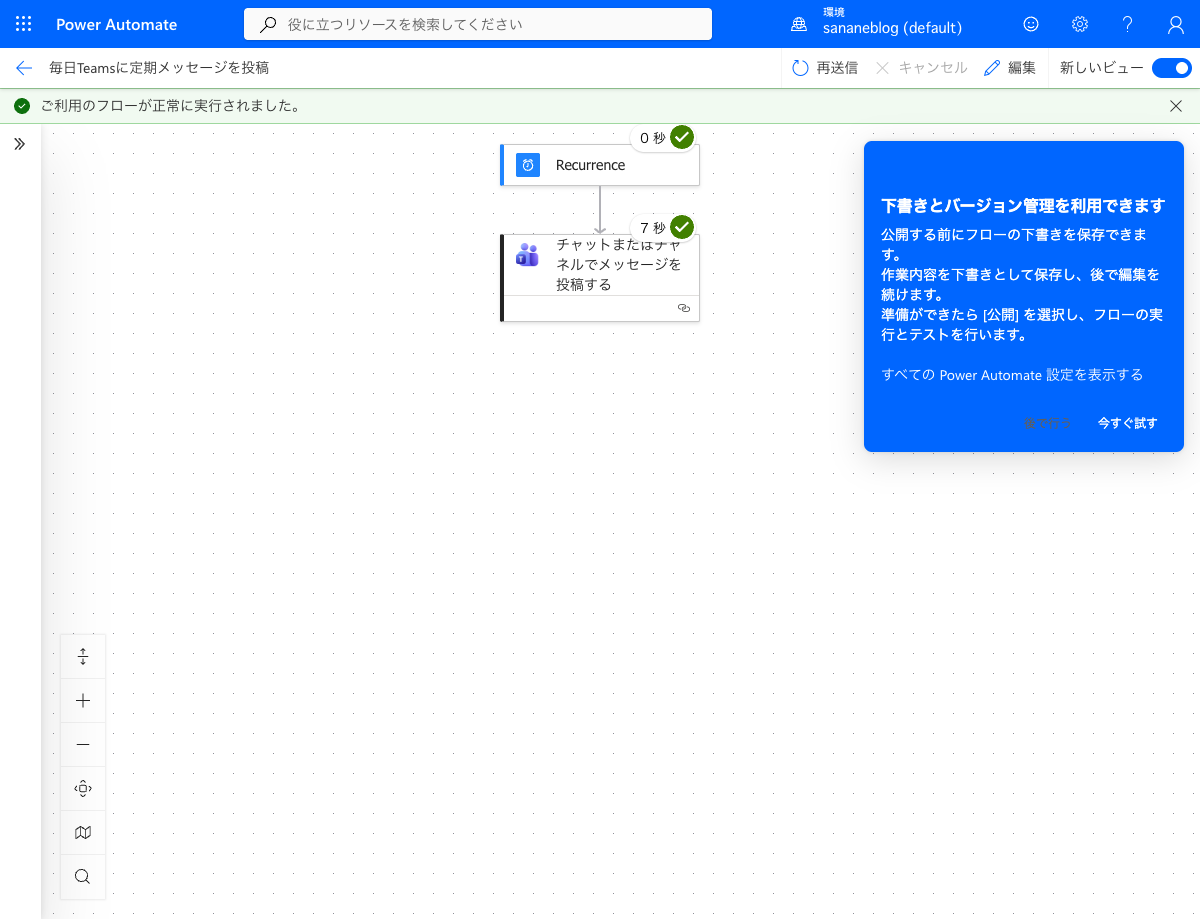The height and width of the screenshot is (919, 1200).
Task: Click the flow title 毎日Teamsに定期メッセージを投稿
Action: 159,68
